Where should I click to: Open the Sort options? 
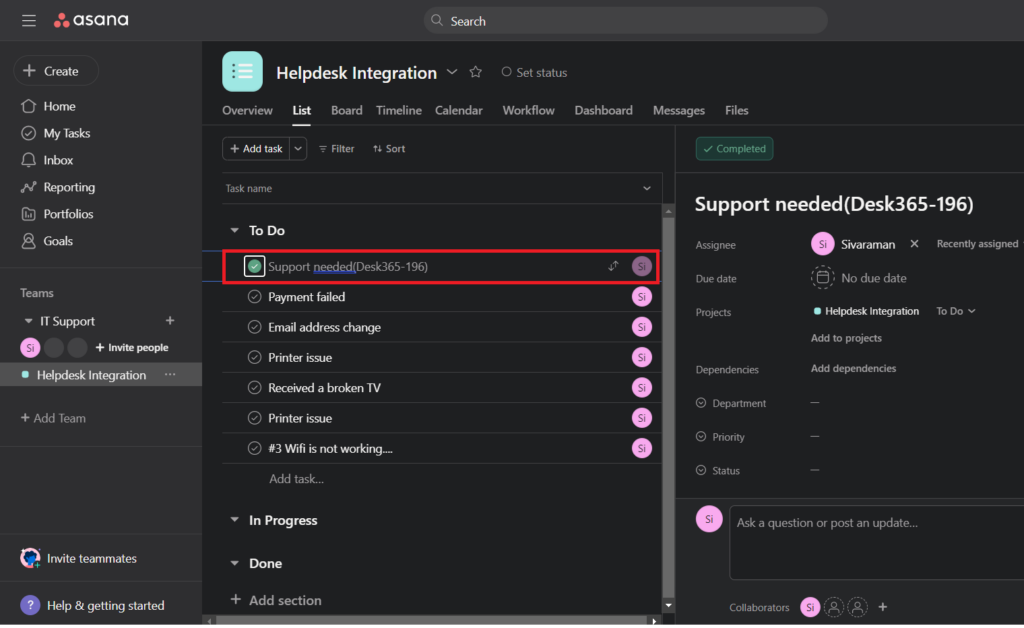click(x=389, y=149)
